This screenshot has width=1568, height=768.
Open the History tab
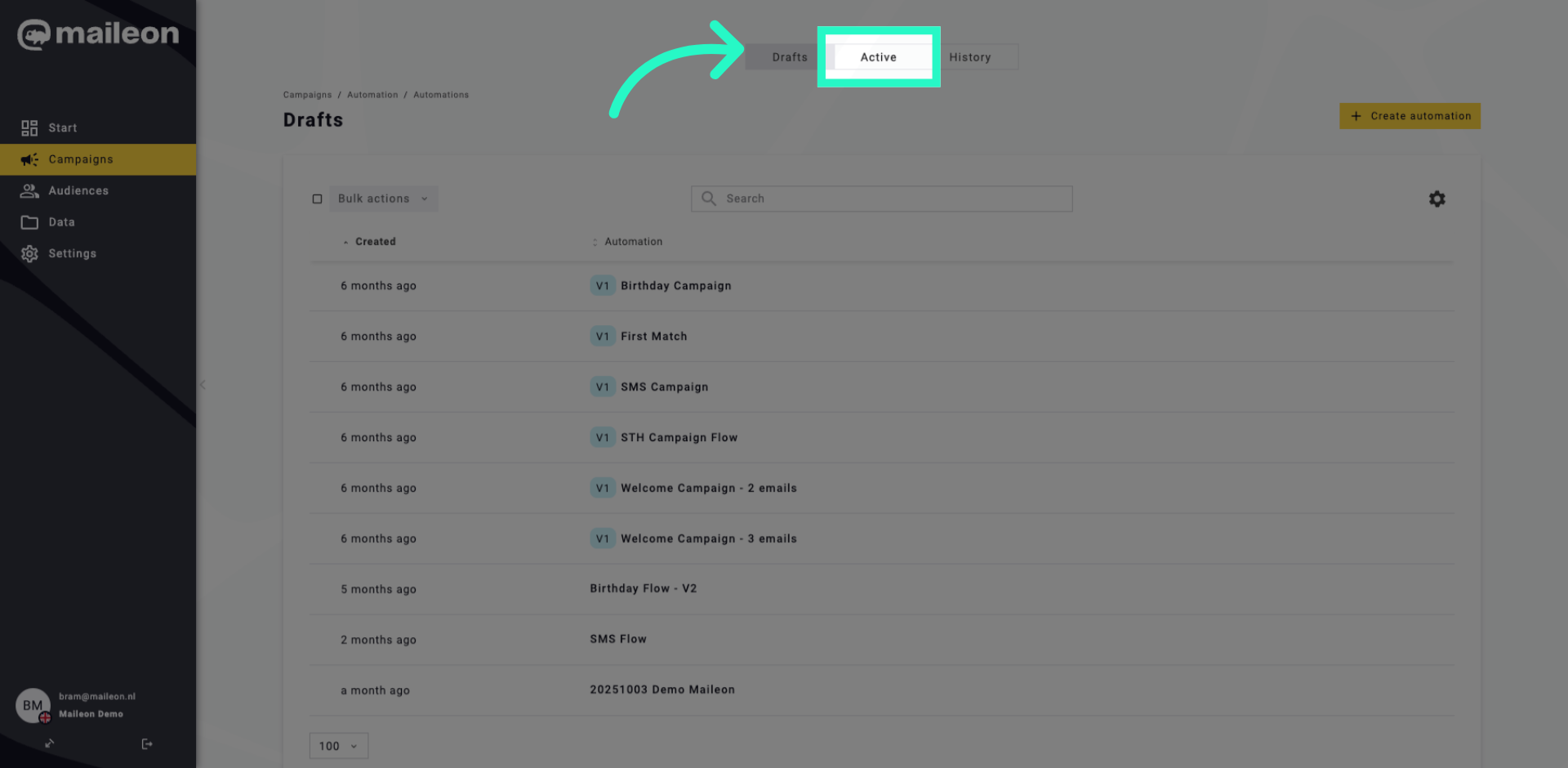[970, 56]
